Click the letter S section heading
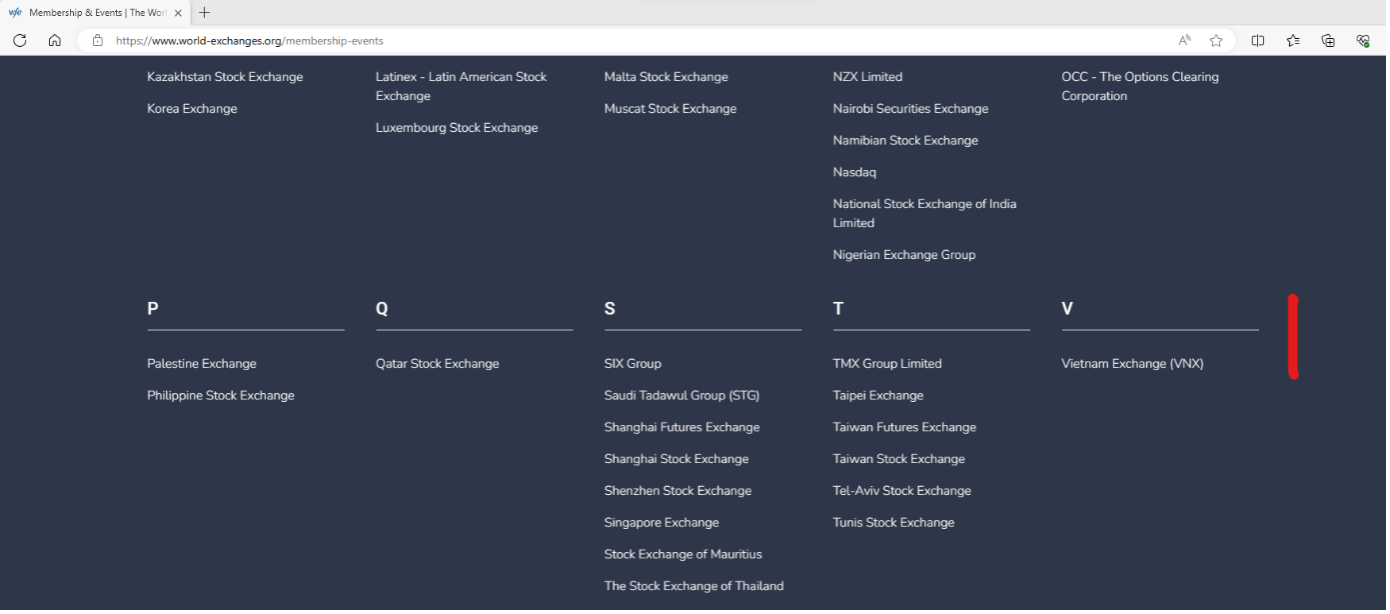 tap(610, 310)
